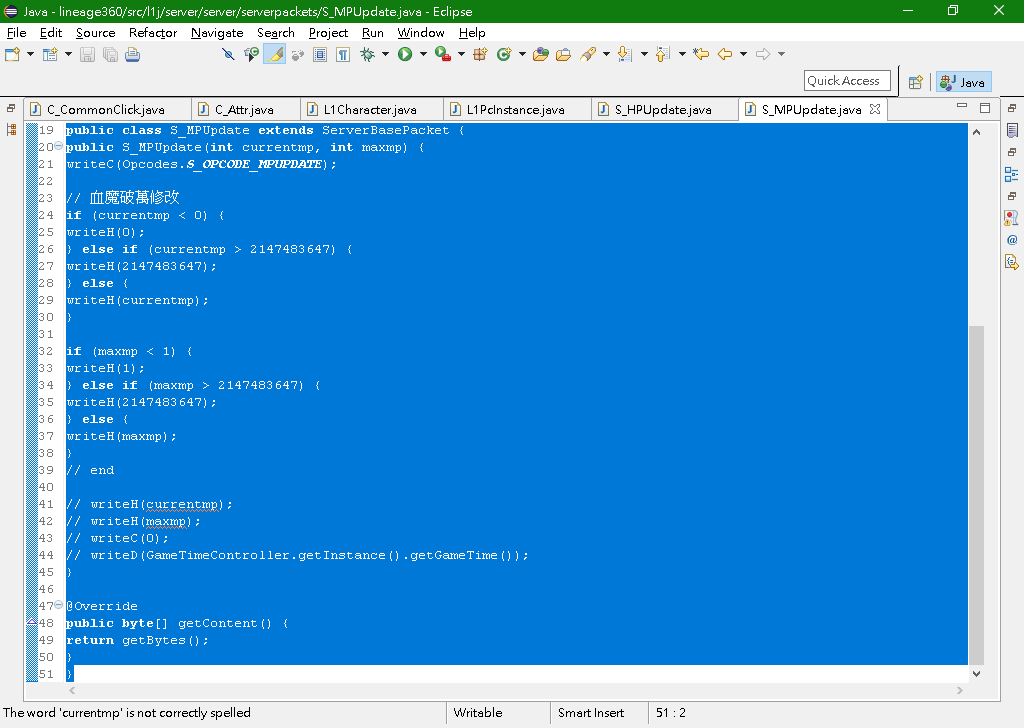The image size is (1024, 728).
Task: Click the Open Type icon
Action: coord(541,54)
